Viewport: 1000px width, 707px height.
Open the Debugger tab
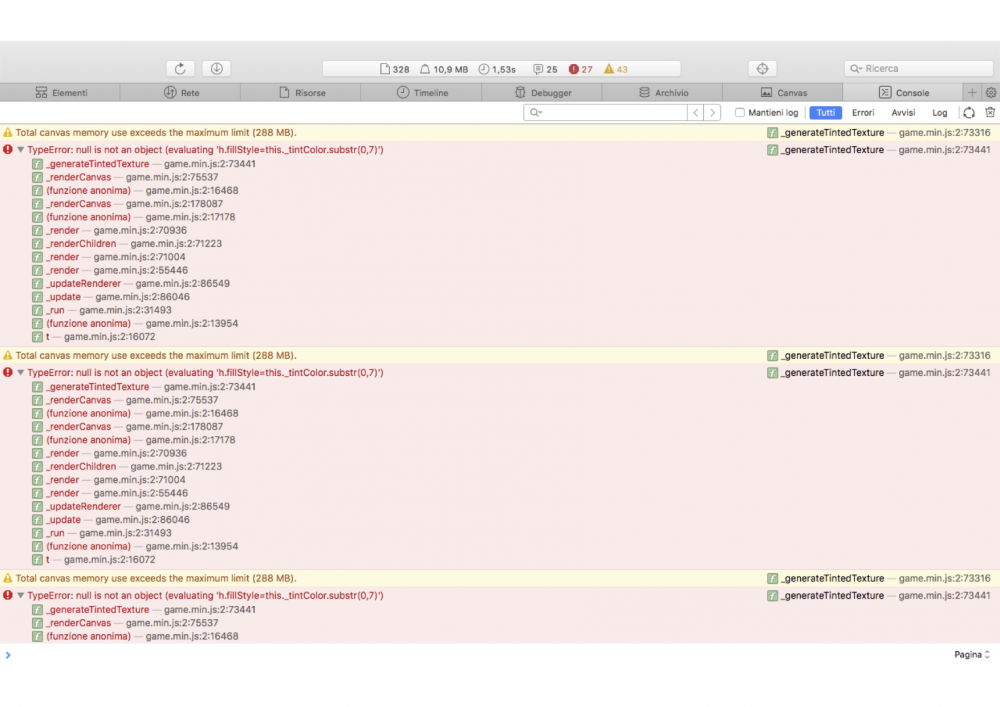543,93
